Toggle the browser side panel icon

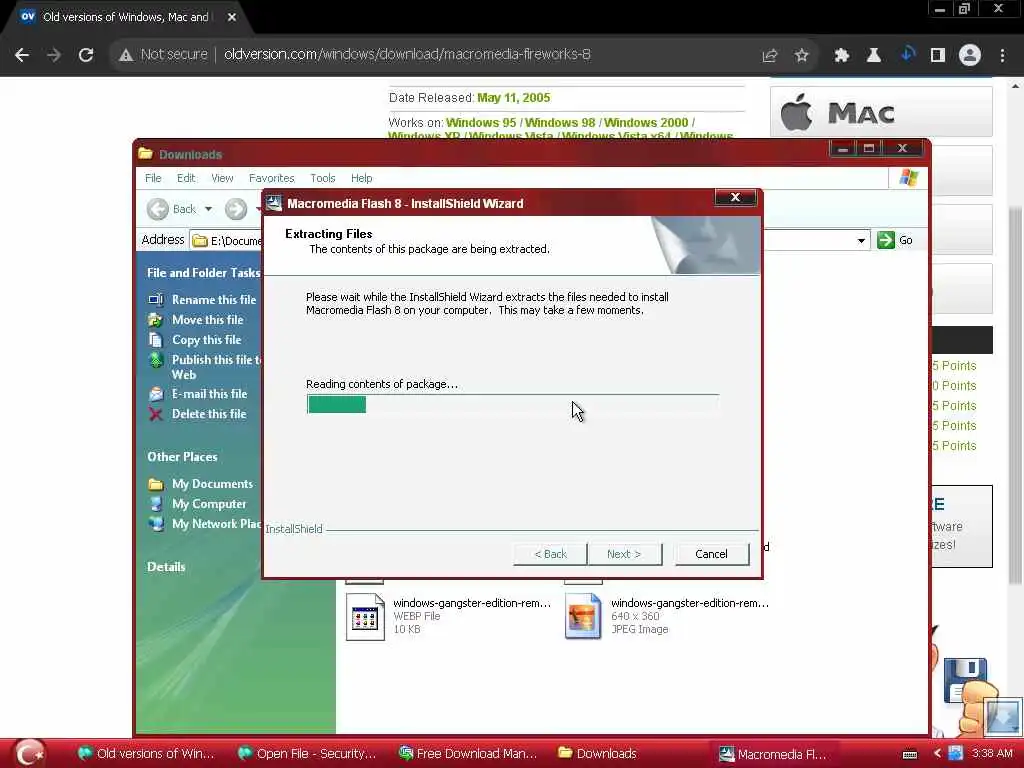938,56
